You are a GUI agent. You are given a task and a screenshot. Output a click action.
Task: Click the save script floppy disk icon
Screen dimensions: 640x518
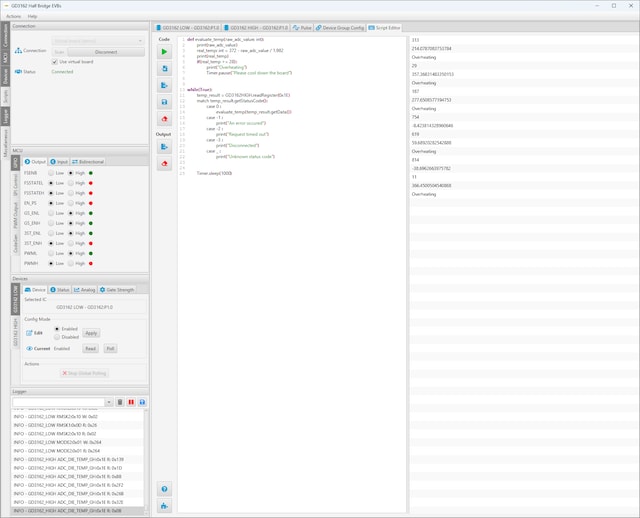pos(164,102)
